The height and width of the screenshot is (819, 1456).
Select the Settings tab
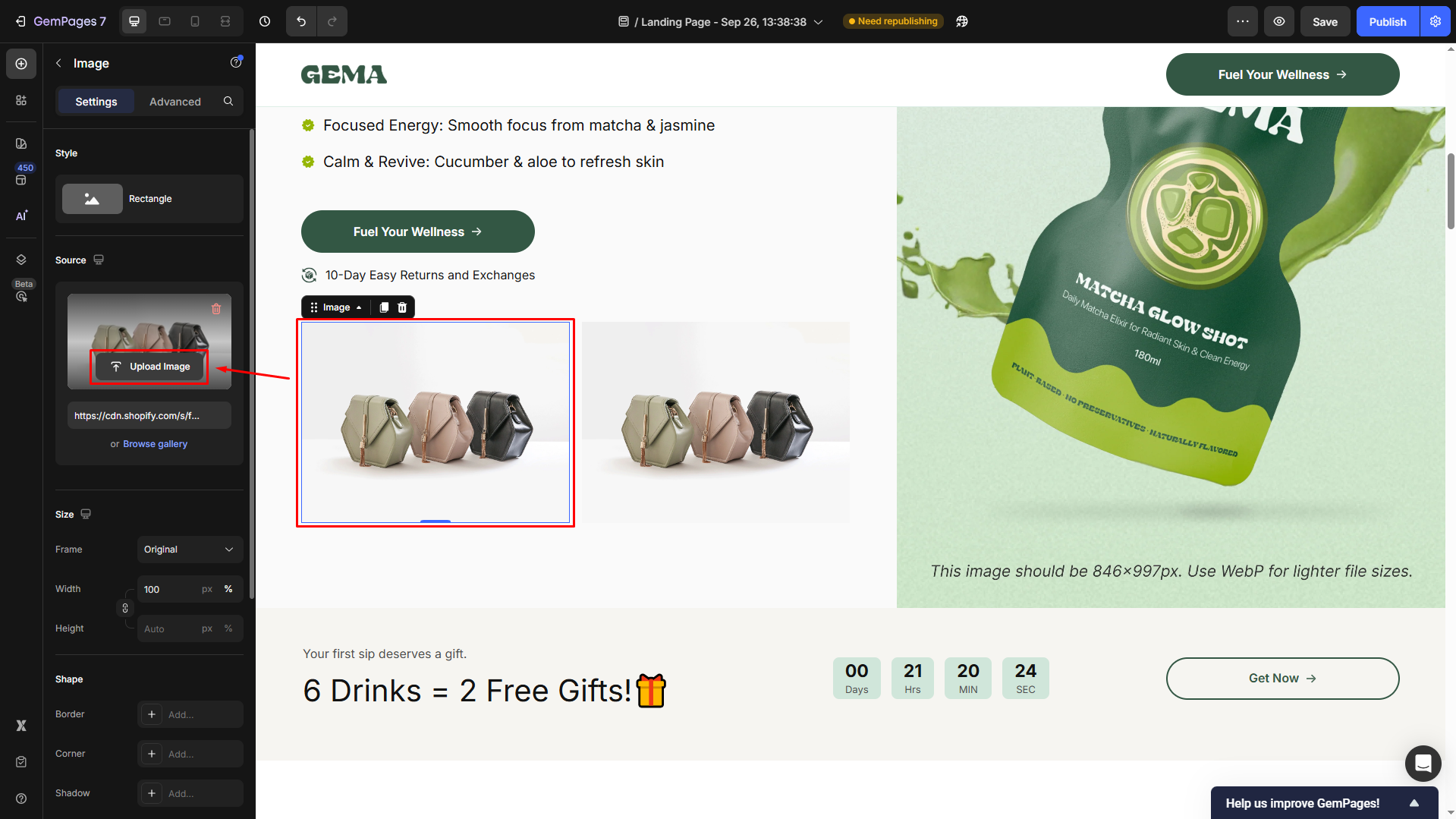[96, 102]
